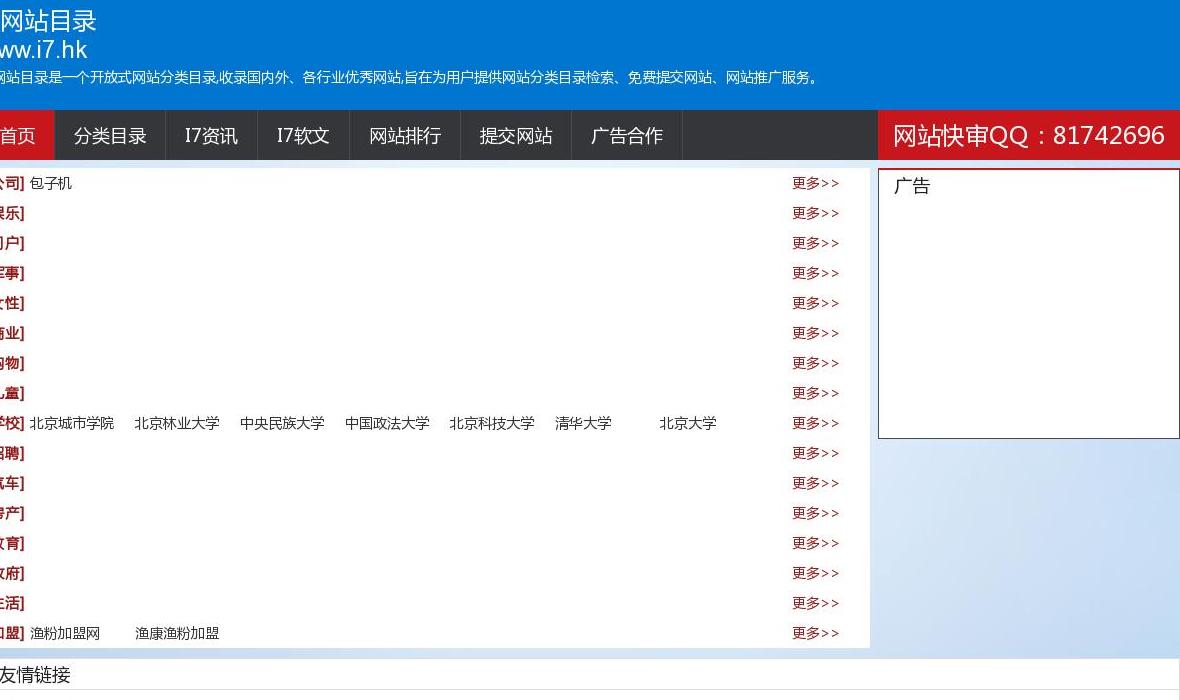Click 更多>> in the 北京大学 row

tap(815, 424)
